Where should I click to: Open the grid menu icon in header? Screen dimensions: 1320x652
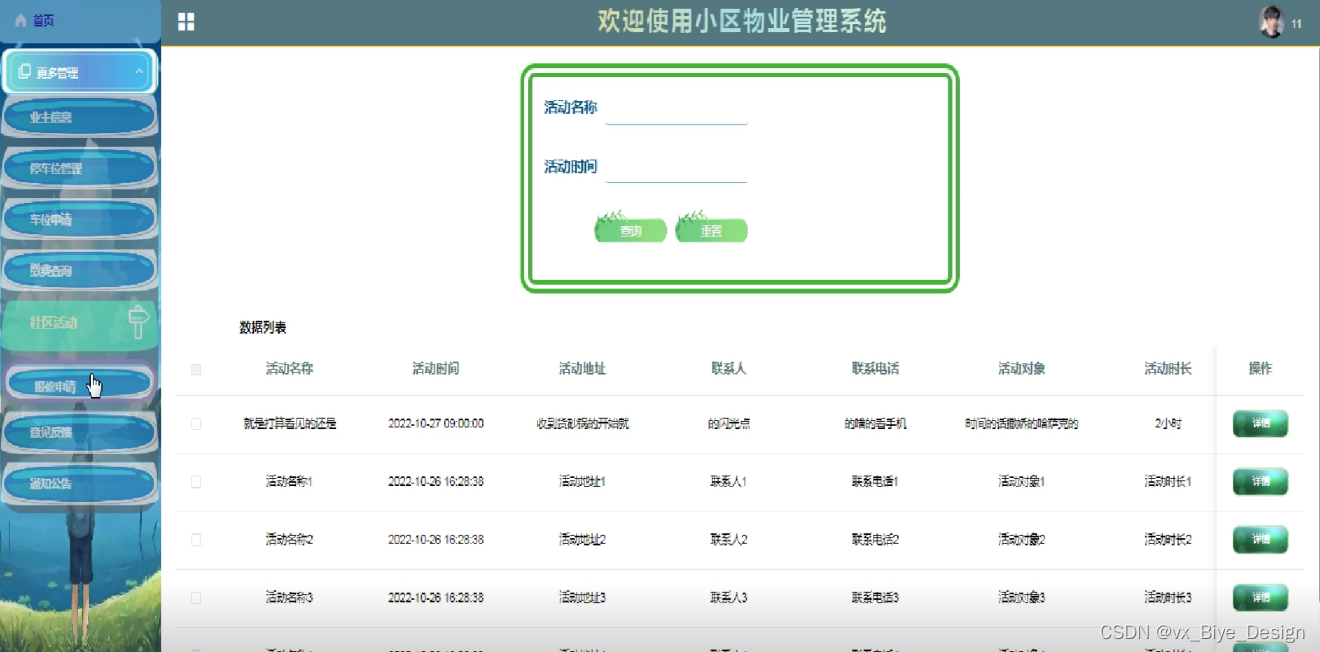click(x=186, y=22)
